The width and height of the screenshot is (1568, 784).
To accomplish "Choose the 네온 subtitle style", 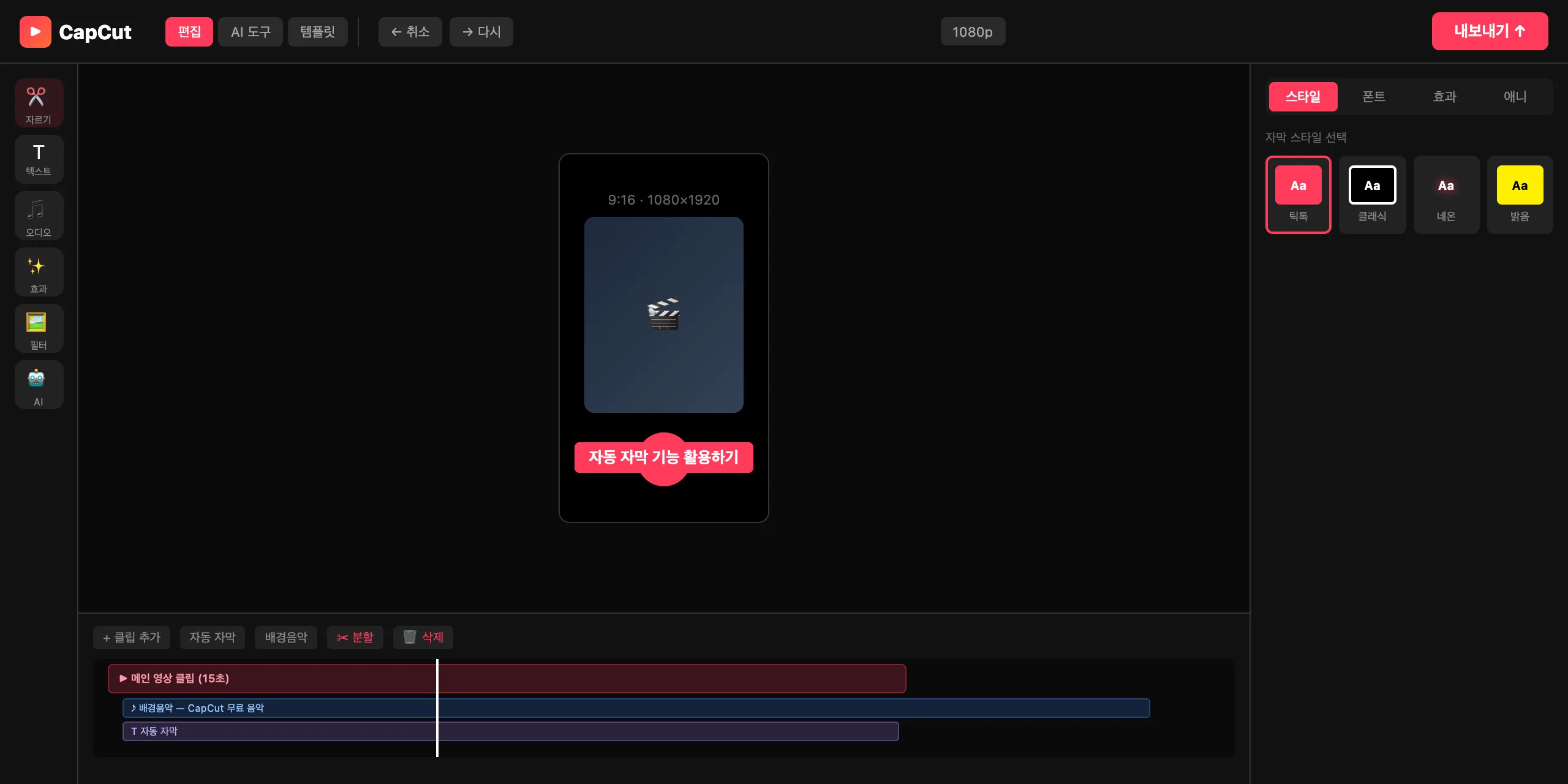I will (x=1446, y=195).
